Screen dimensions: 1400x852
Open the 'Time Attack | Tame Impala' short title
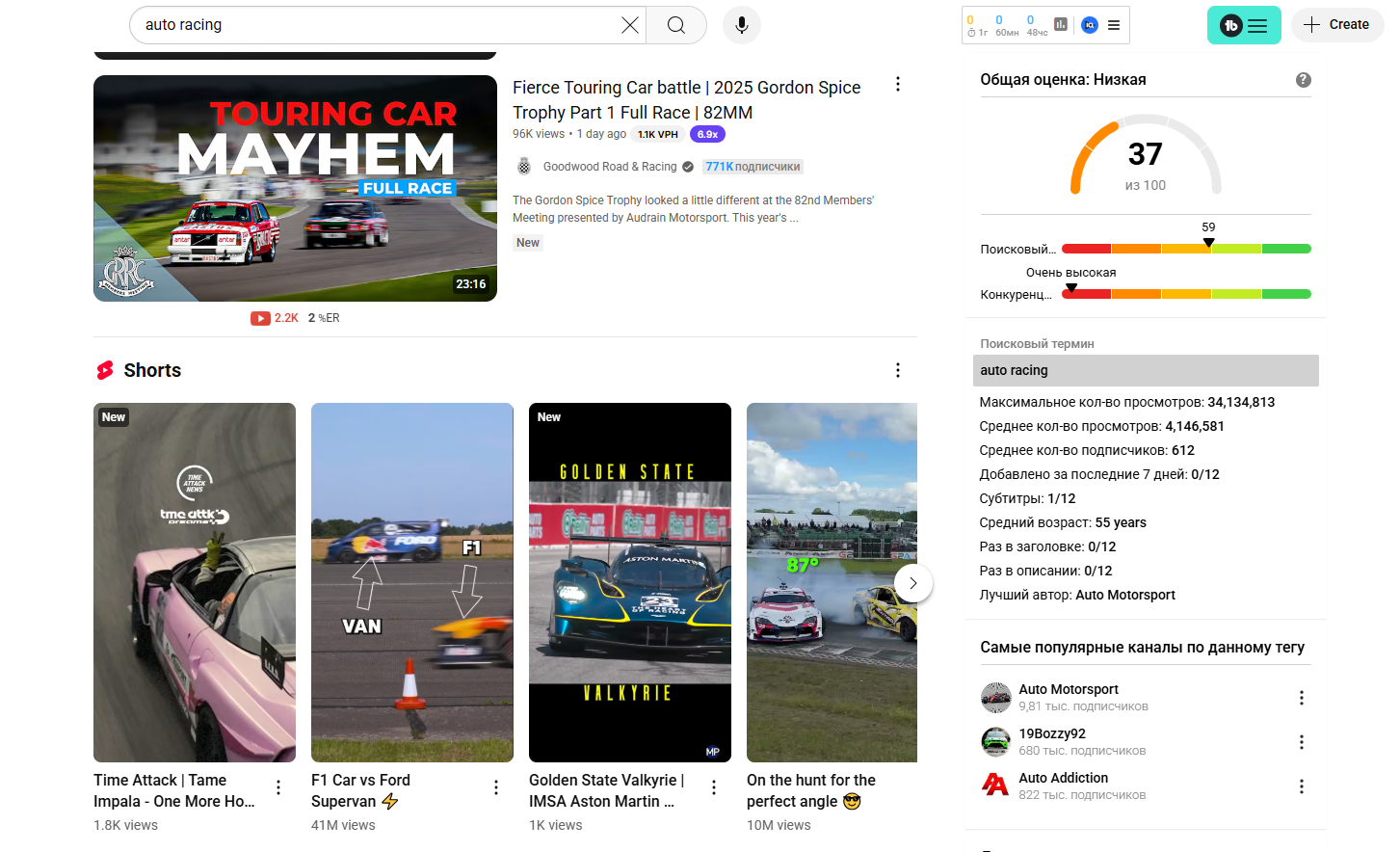pyautogui.click(x=174, y=790)
